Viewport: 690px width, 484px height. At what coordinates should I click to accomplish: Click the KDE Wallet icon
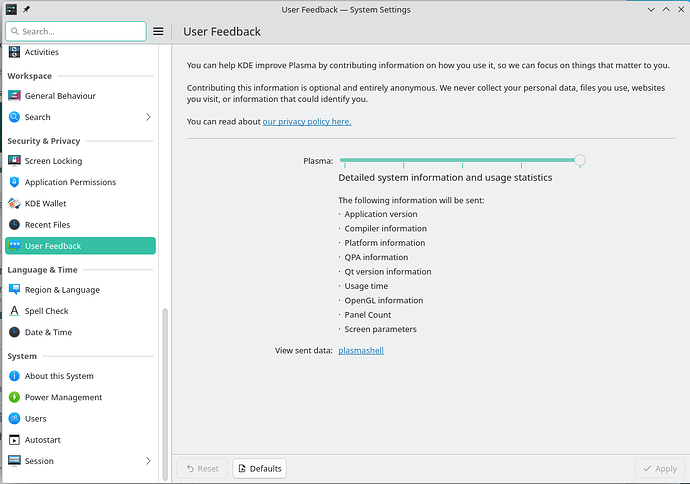coord(14,203)
